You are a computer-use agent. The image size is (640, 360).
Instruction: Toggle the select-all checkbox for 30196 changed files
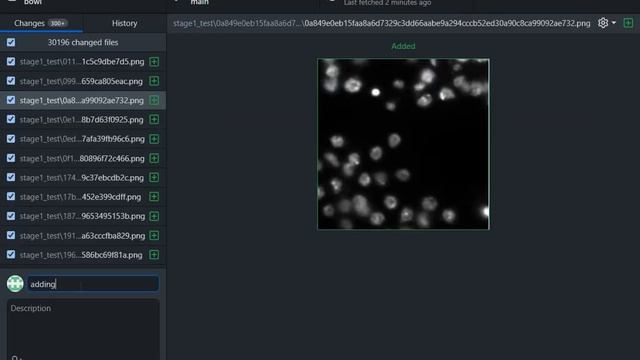pos(11,42)
